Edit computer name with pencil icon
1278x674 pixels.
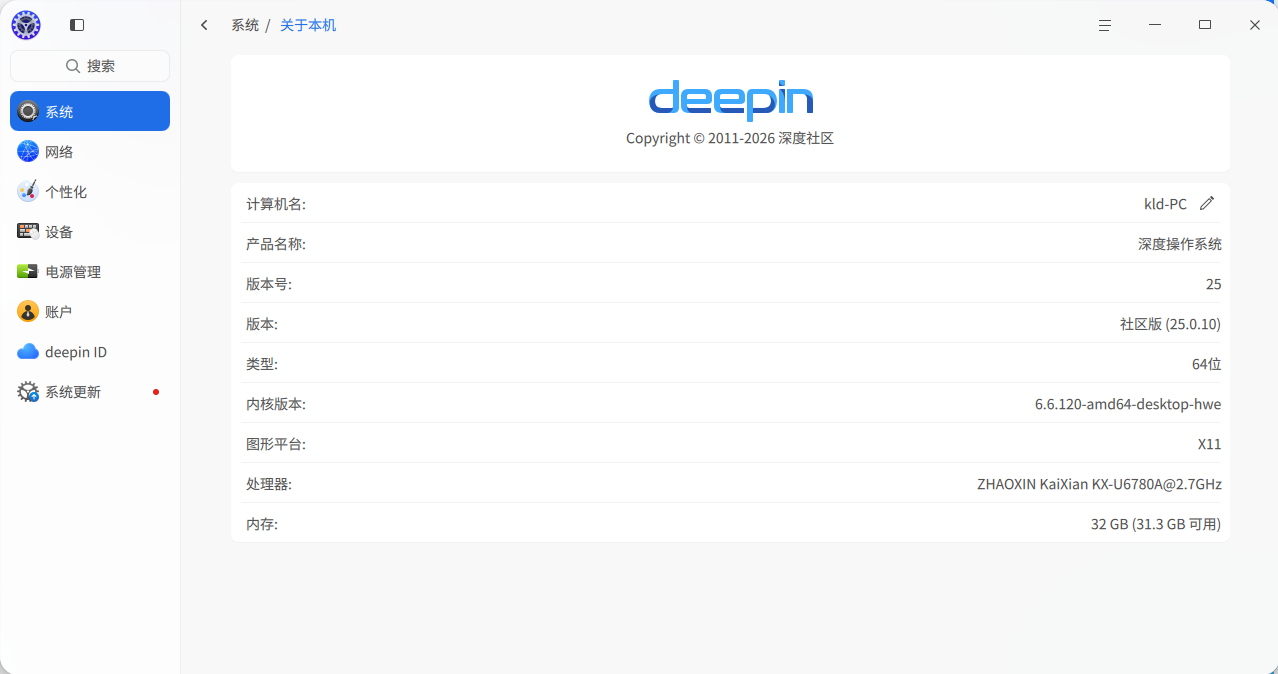1207,203
